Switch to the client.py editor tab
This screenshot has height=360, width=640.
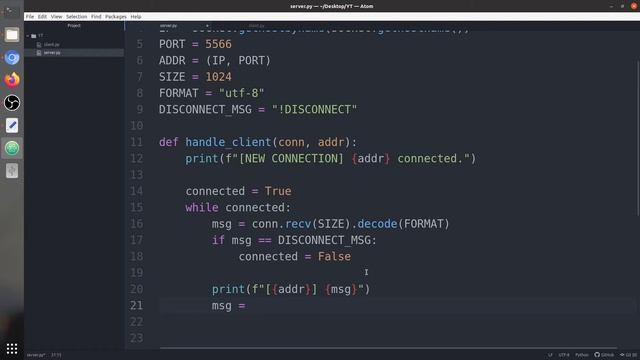(256, 26)
